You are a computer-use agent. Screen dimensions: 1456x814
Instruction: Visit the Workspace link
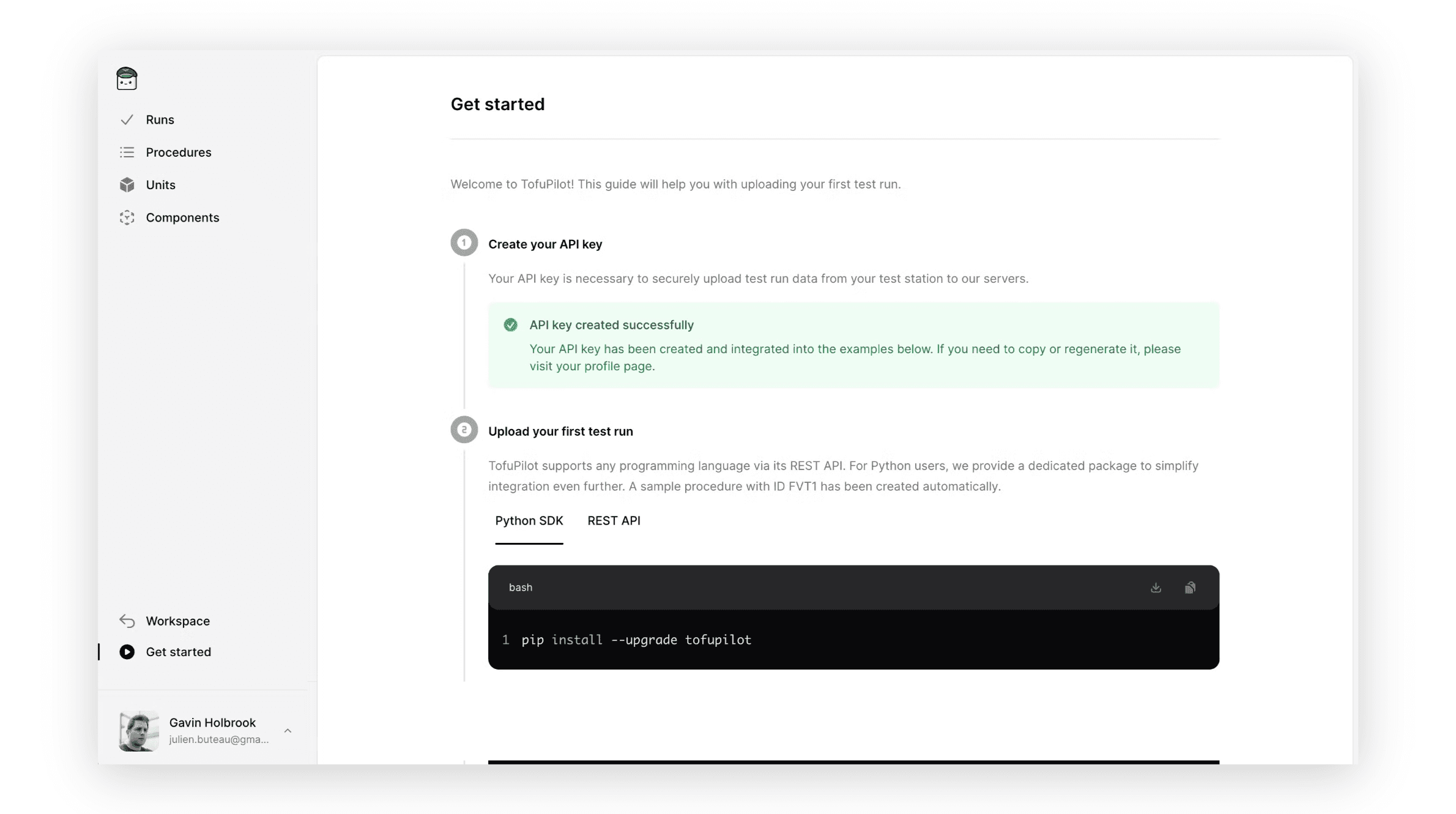(177, 621)
